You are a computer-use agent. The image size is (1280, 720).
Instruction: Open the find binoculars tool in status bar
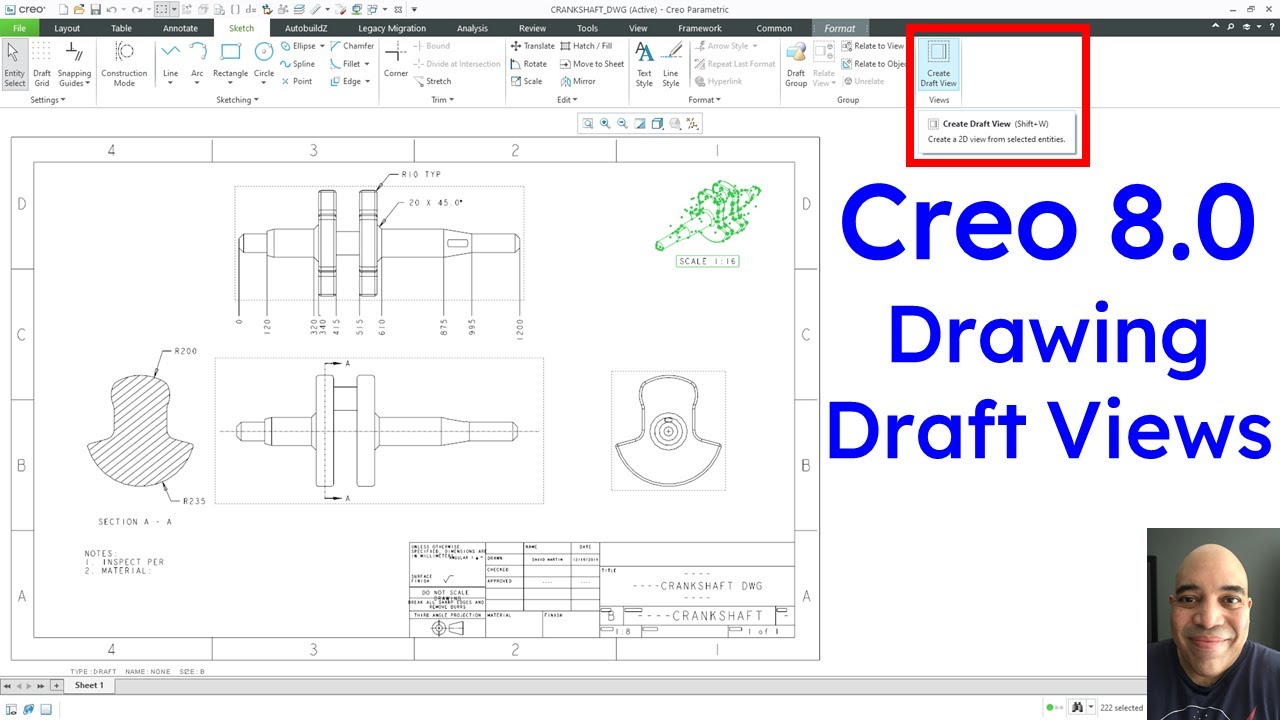1077,707
